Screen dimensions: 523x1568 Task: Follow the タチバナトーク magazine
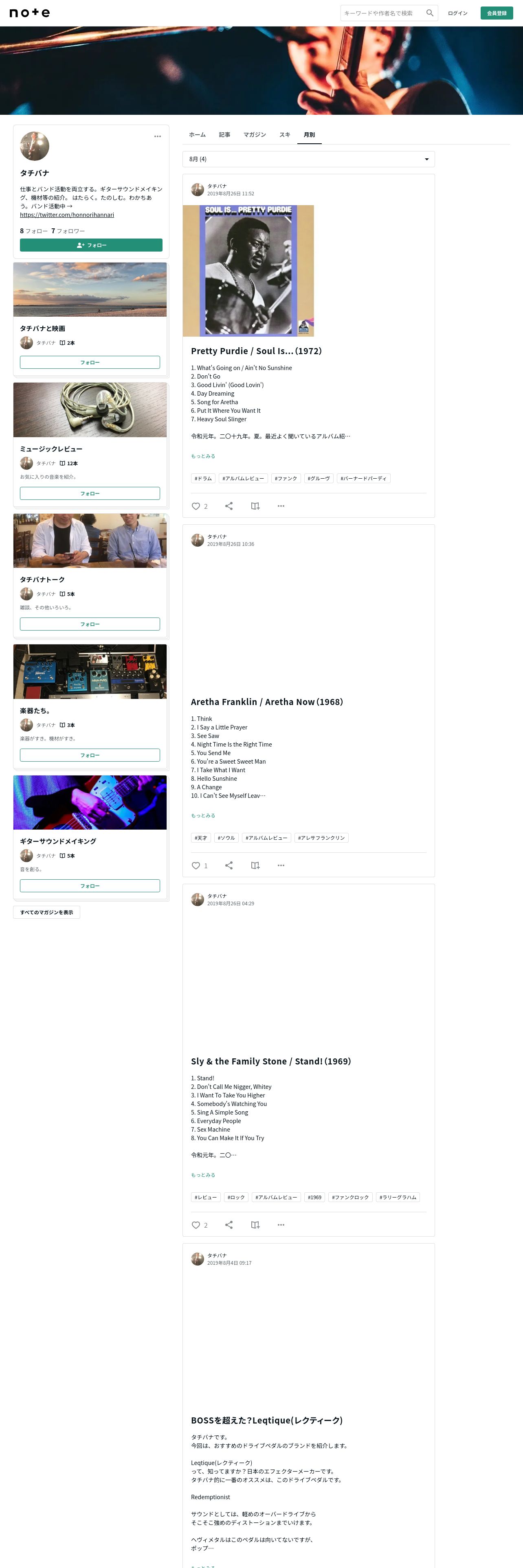pos(90,624)
